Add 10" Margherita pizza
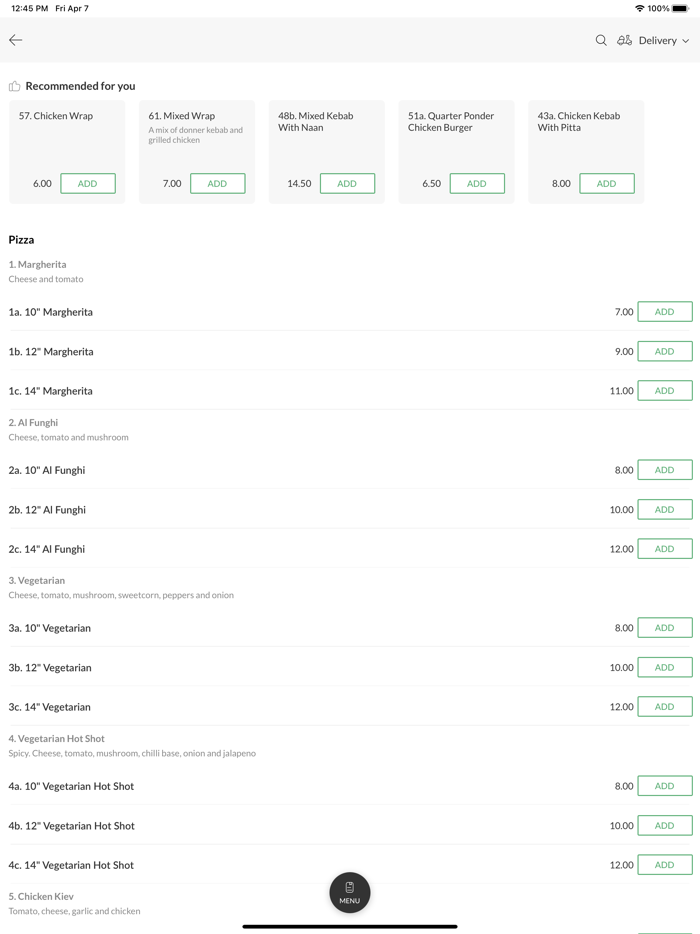The width and height of the screenshot is (700, 934). (664, 312)
